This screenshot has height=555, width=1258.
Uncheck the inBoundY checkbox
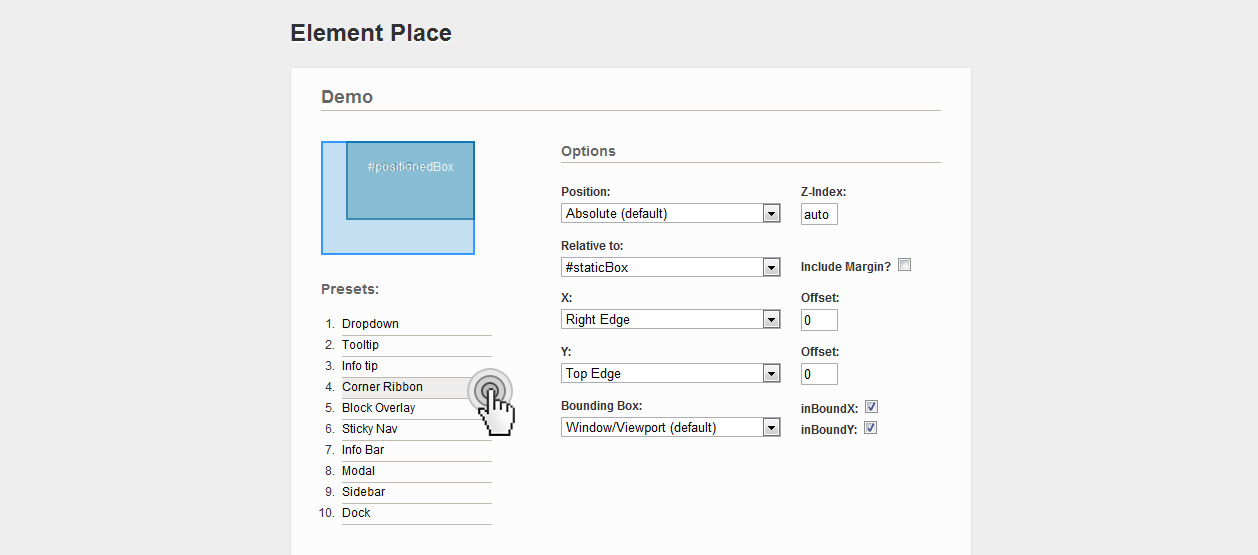click(871, 428)
